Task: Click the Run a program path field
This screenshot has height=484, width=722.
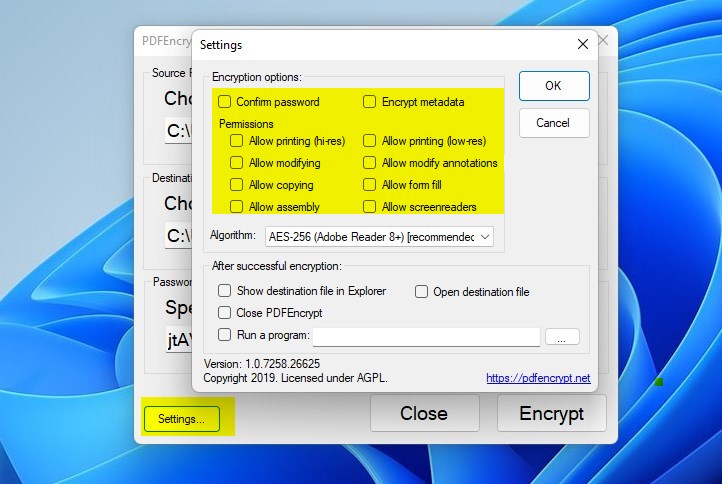Action: point(426,337)
